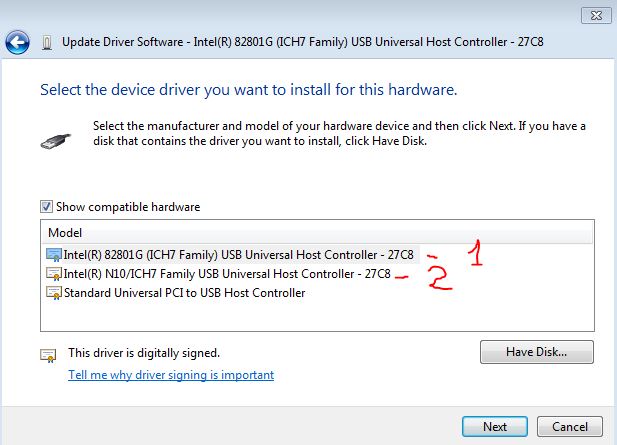Go back with the blue arrow button
Image resolution: width=617 pixels, height=445 pixels.
[17, 42]
